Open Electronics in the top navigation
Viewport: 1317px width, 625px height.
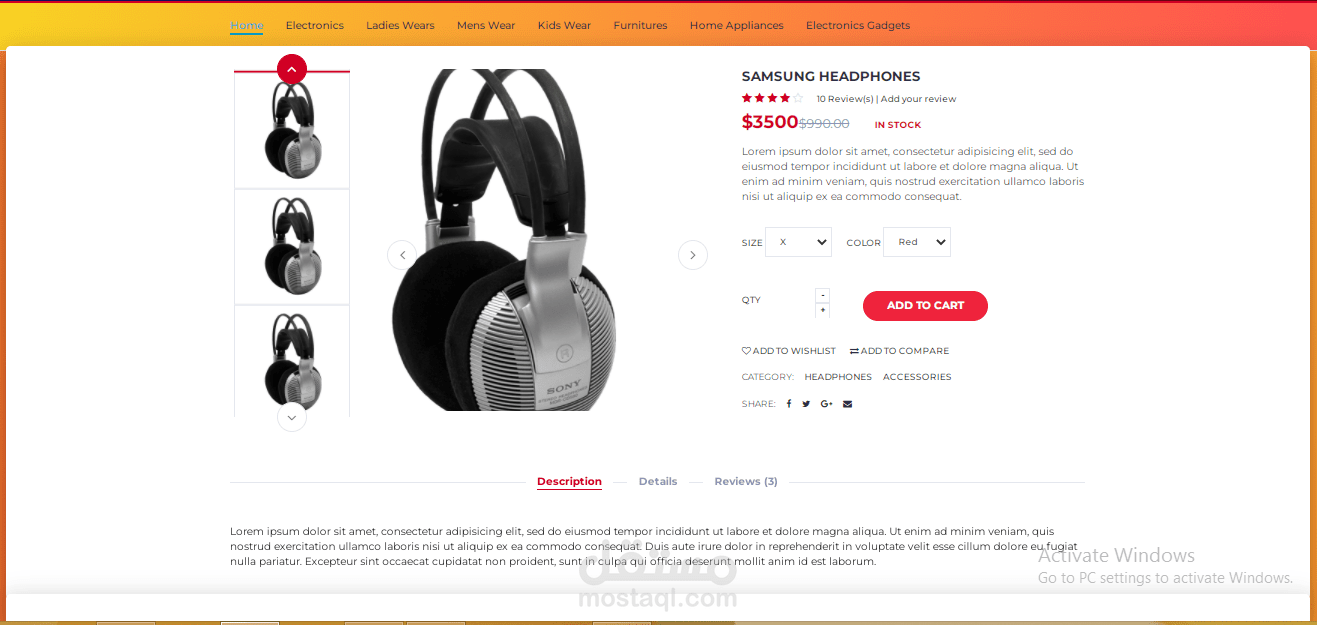pos(314,25)
